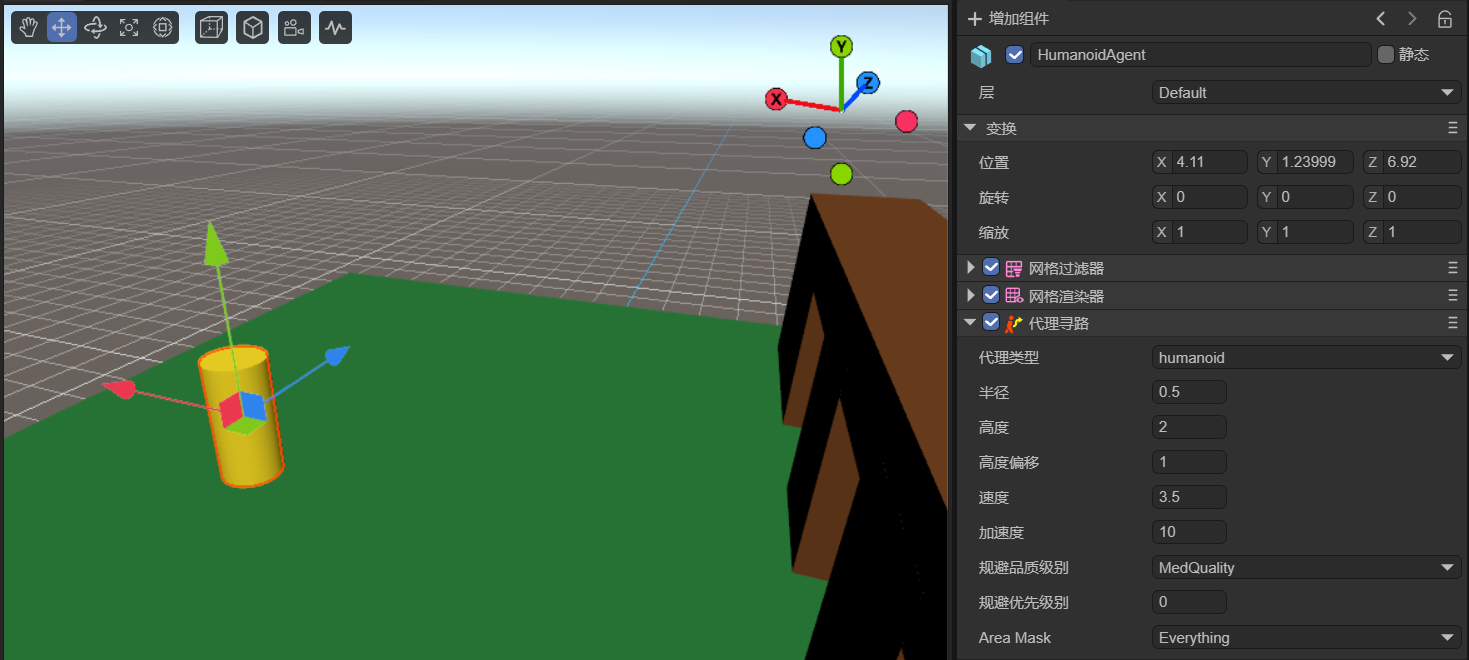The height and width of the screenshot is (660, 1469).
Task: Click the waveform stats icon
Action: (335, 28)
